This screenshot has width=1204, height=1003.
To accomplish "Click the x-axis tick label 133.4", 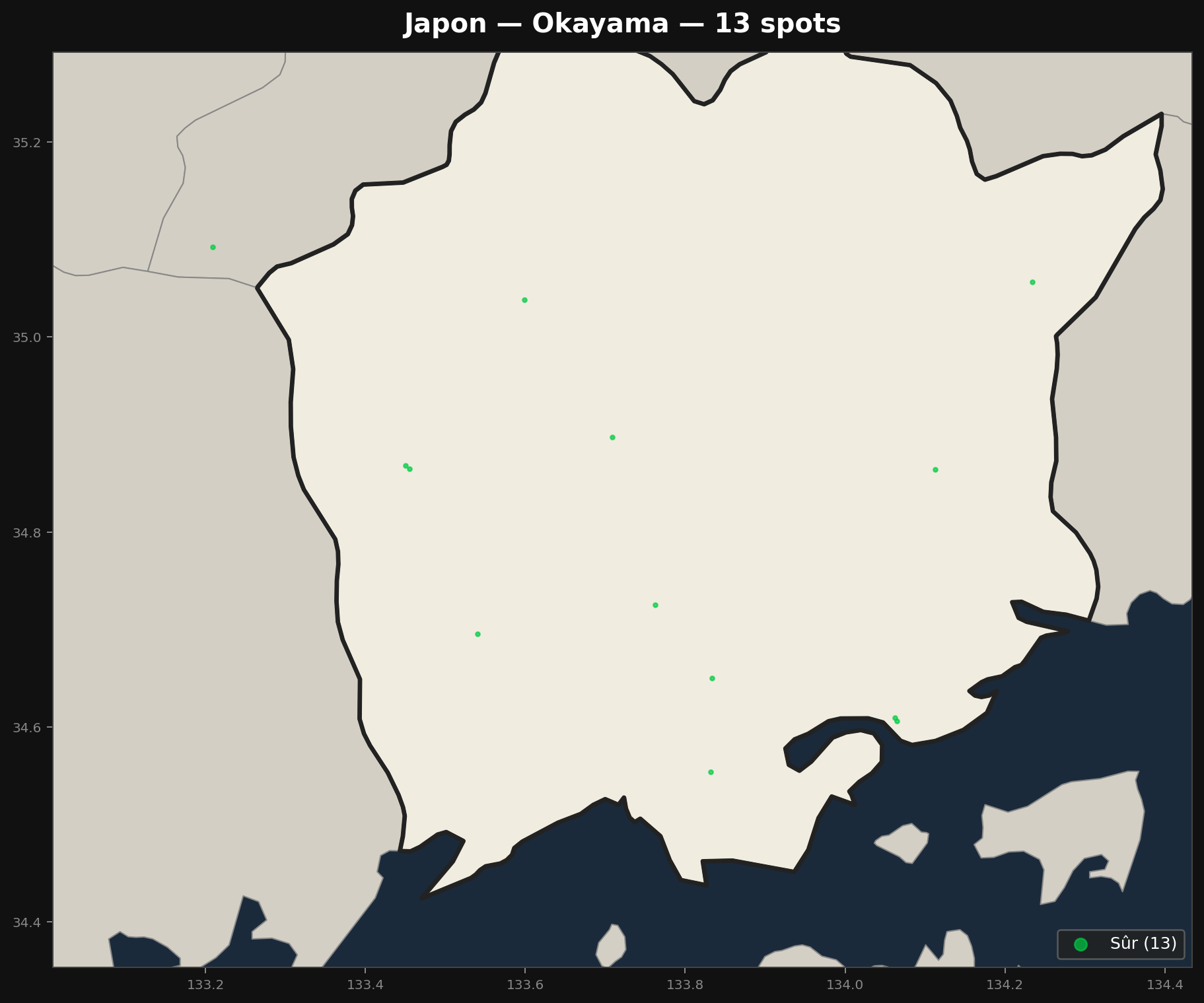I will coord(365,986).
